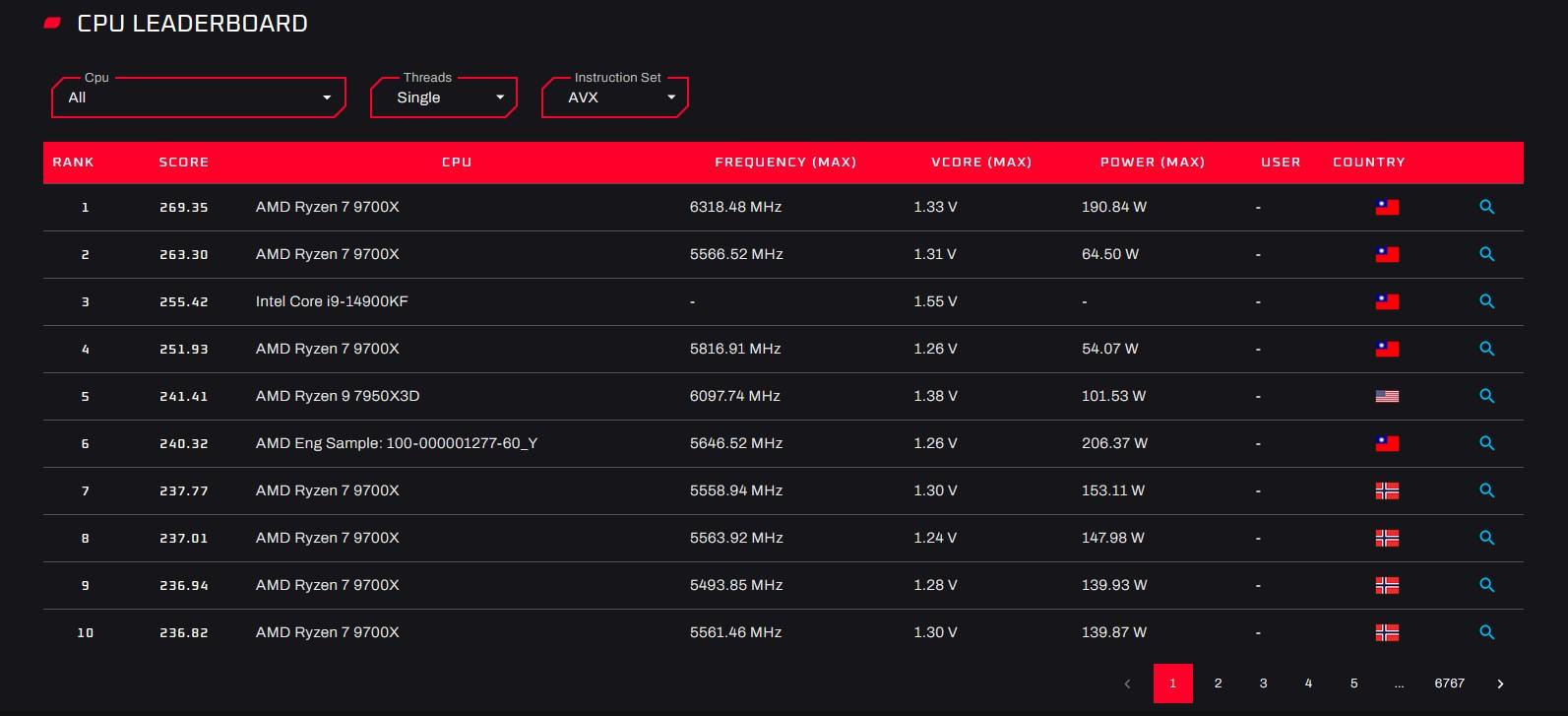Image resolution: width=1568 pixels, height=716 pixels.
Task: Click the rank 9 AMD Ryzen 7 9700X row
Action: (327, 585)
